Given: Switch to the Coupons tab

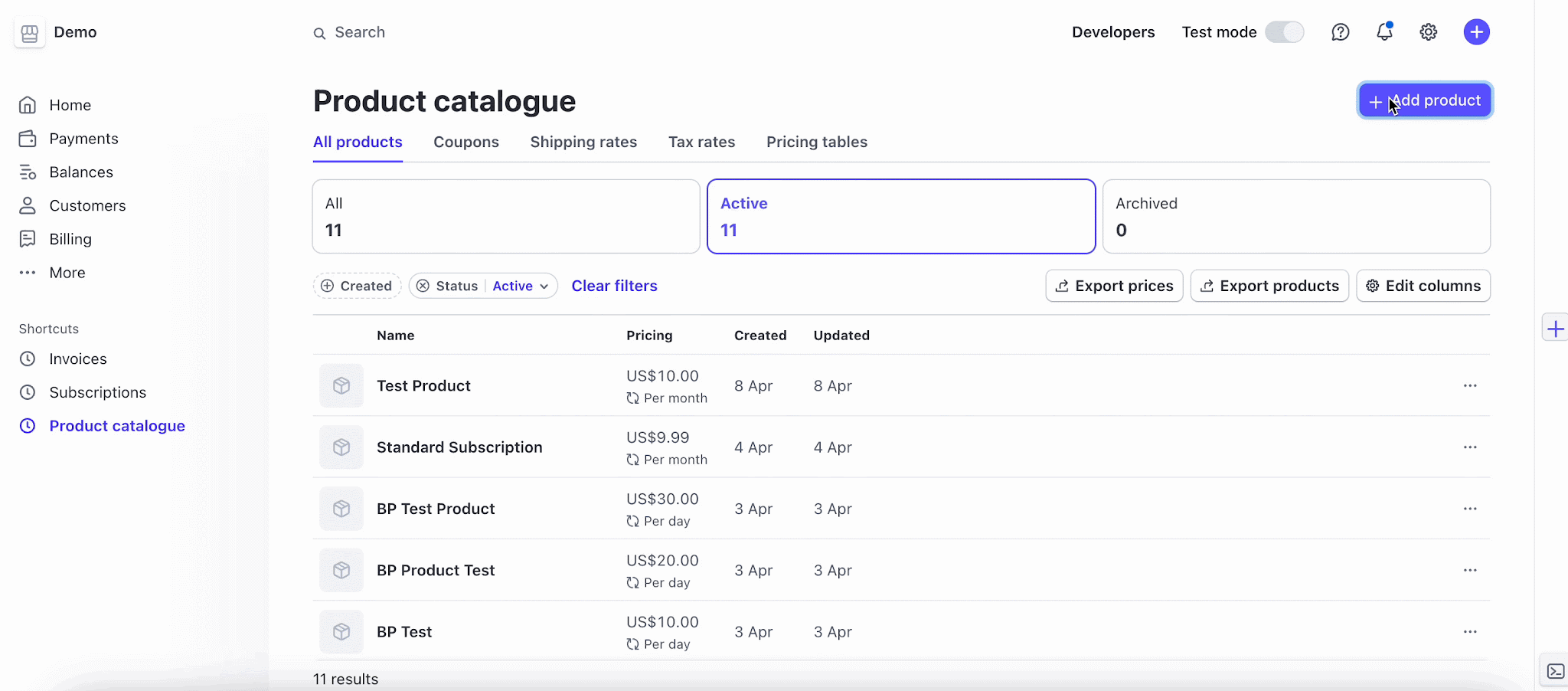Looking at the screenshot, I should (466, 142).
